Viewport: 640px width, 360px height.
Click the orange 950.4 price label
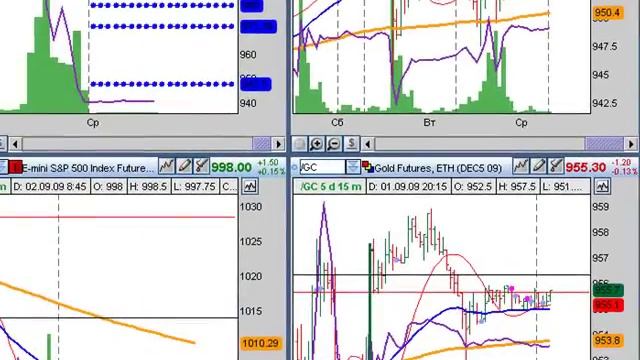pos(607,13)
